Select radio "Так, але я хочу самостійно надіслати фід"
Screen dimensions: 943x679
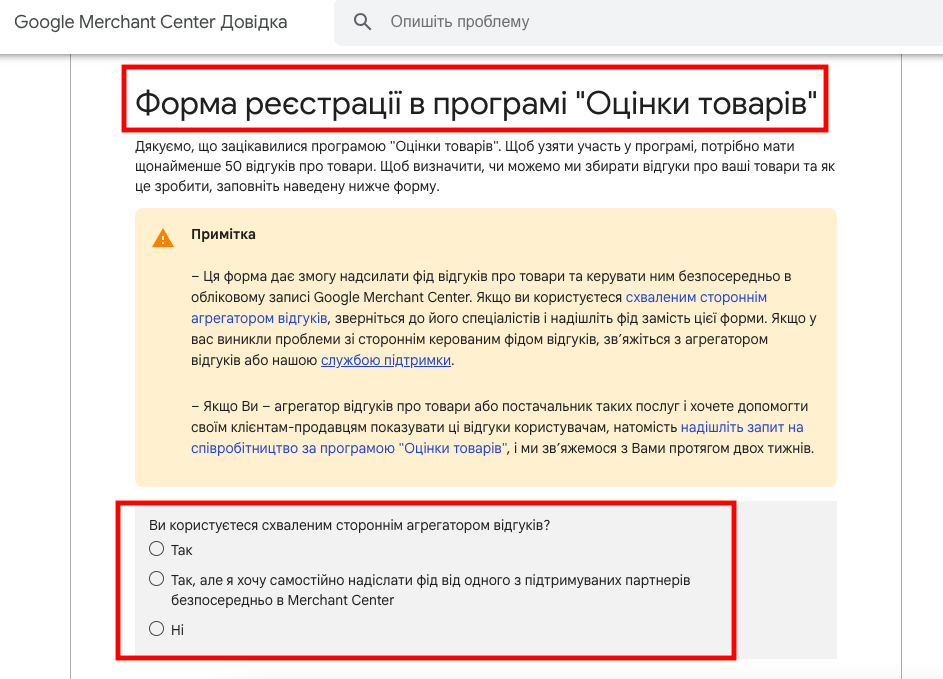pos(156,579)
